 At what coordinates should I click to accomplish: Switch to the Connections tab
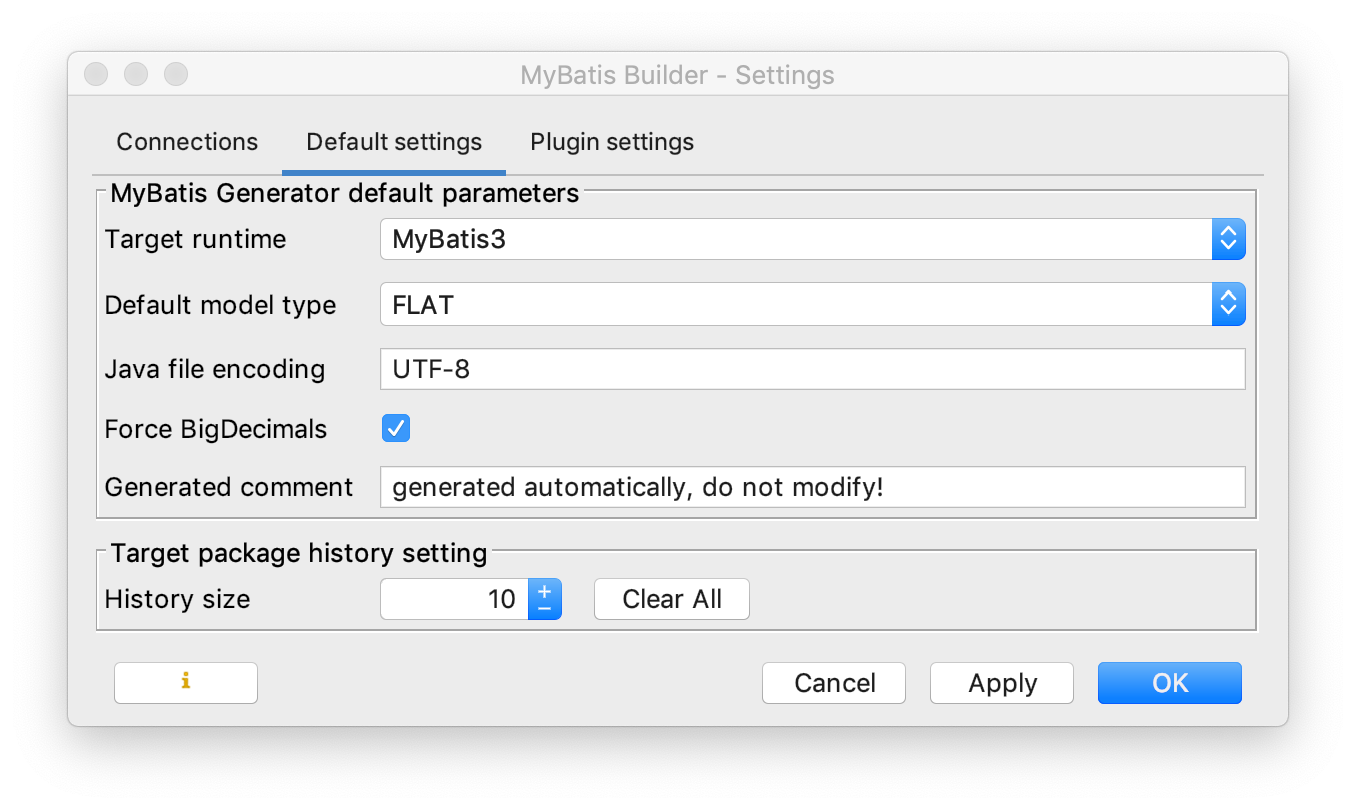point(187,142)
